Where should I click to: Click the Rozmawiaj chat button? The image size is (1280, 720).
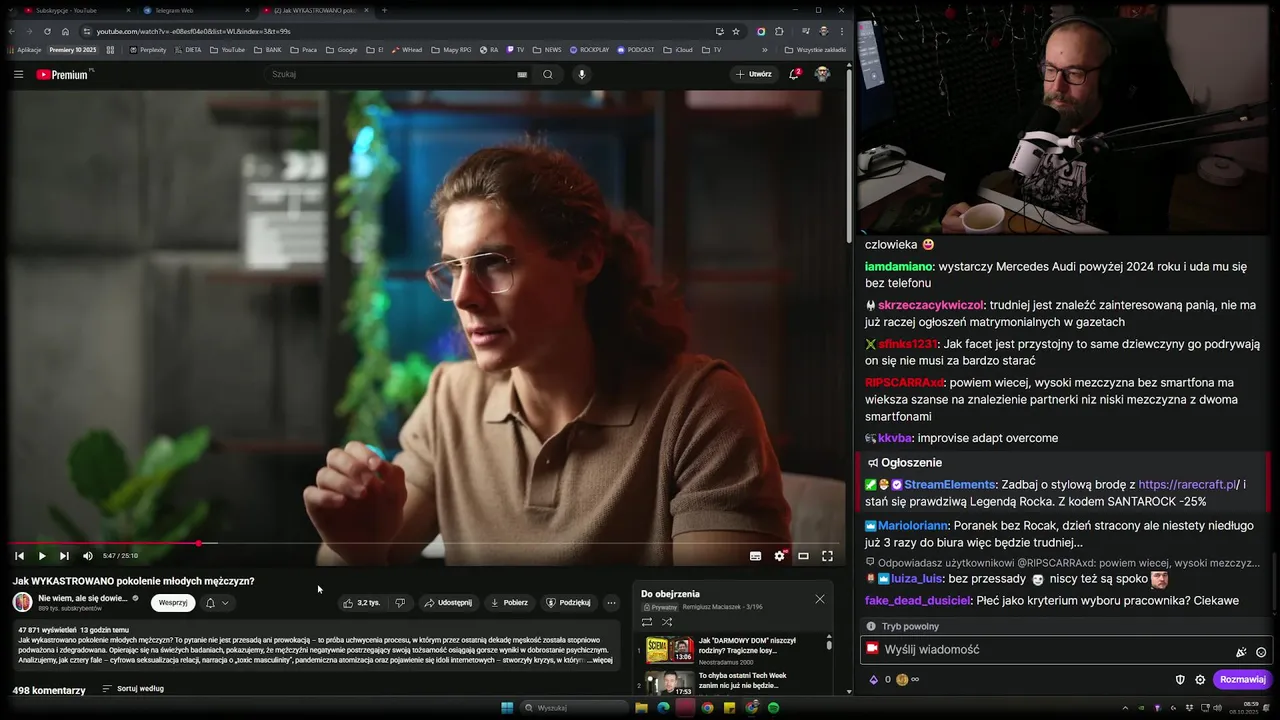[x=1243, y=680]
